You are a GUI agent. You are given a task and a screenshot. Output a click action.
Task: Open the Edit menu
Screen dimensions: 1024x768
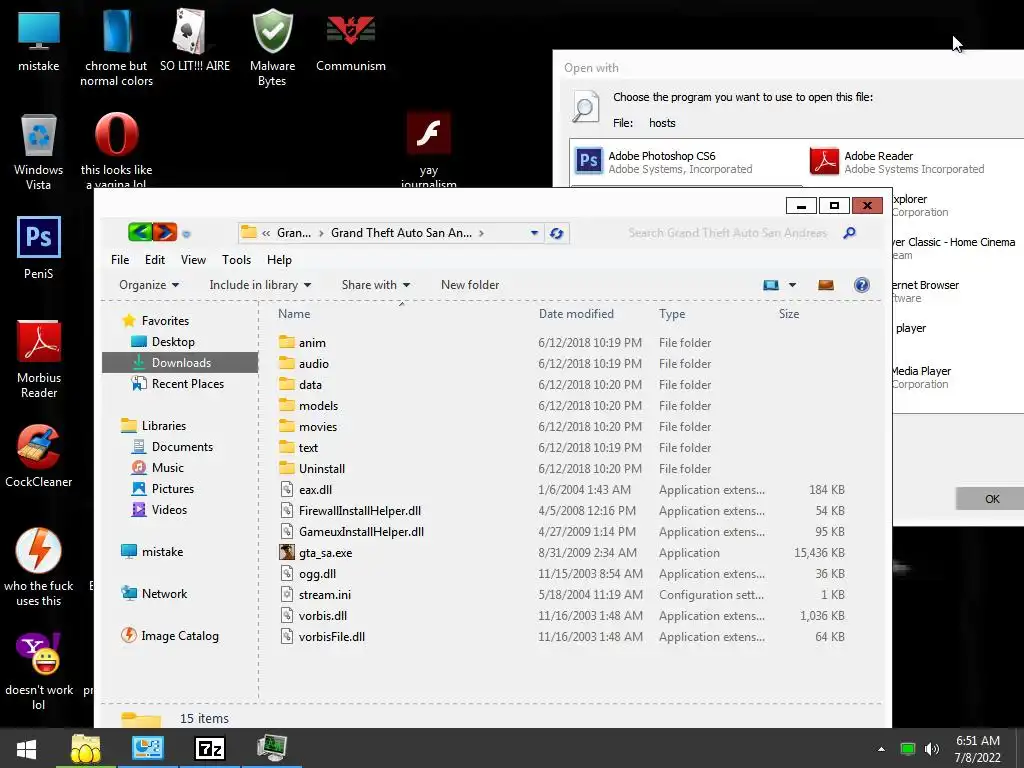click(x=155, y=260)
